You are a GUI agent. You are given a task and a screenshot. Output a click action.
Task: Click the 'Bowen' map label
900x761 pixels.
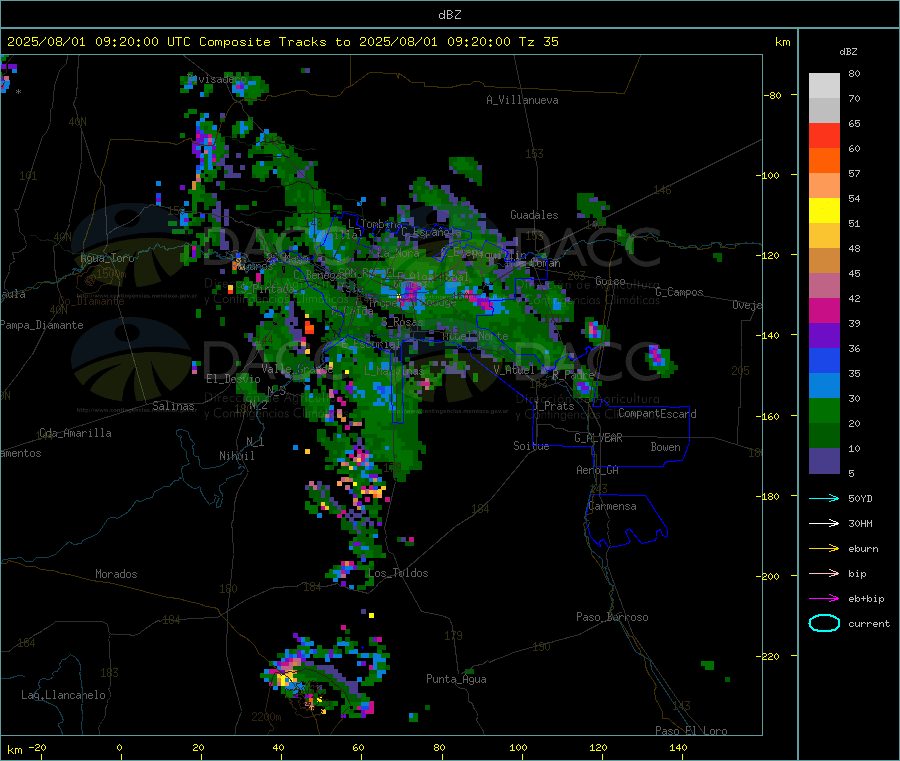click(665, 447)
